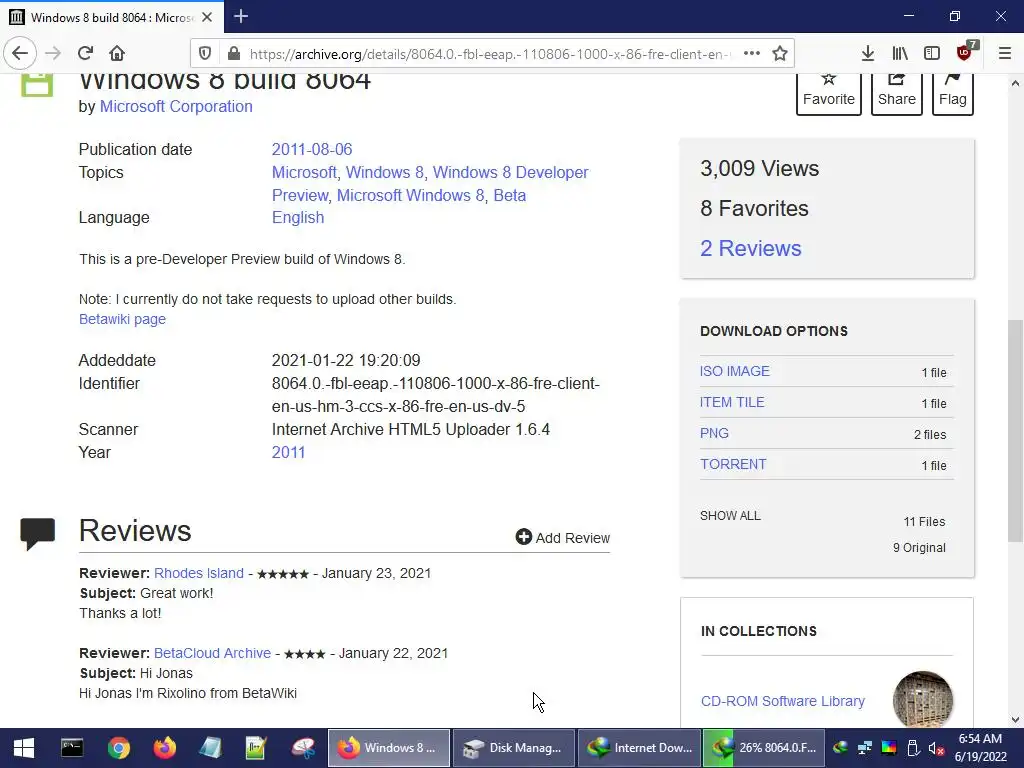Open the year 2011 link
Image resolution: width=1024 pixels, height=768 pixels.
coord(288,453)
